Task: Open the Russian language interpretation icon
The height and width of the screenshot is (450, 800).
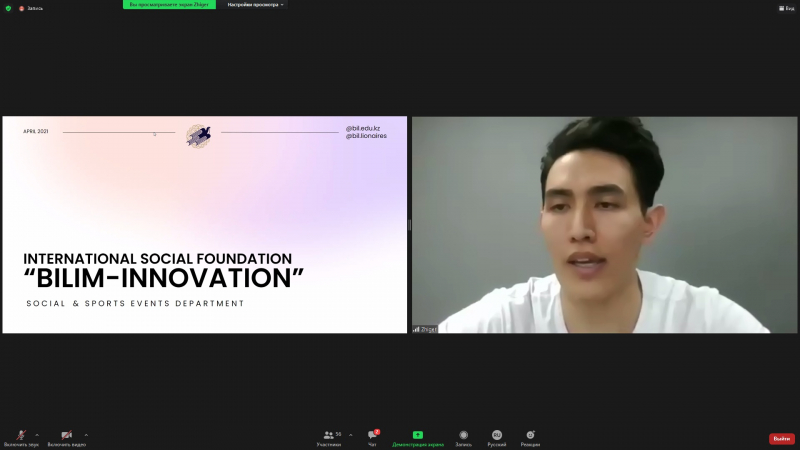Action: 497,437
